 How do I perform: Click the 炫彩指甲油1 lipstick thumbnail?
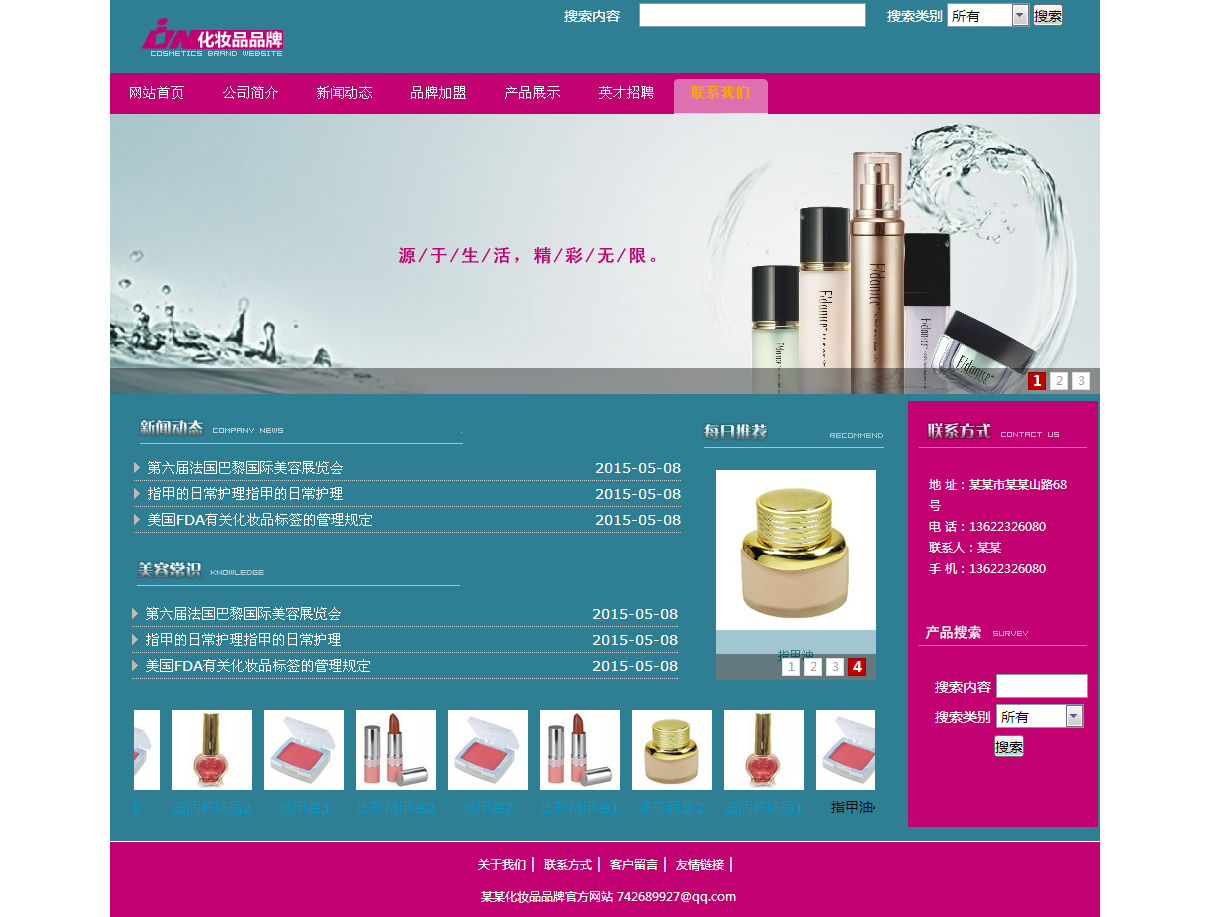click(x=580, y=750)
